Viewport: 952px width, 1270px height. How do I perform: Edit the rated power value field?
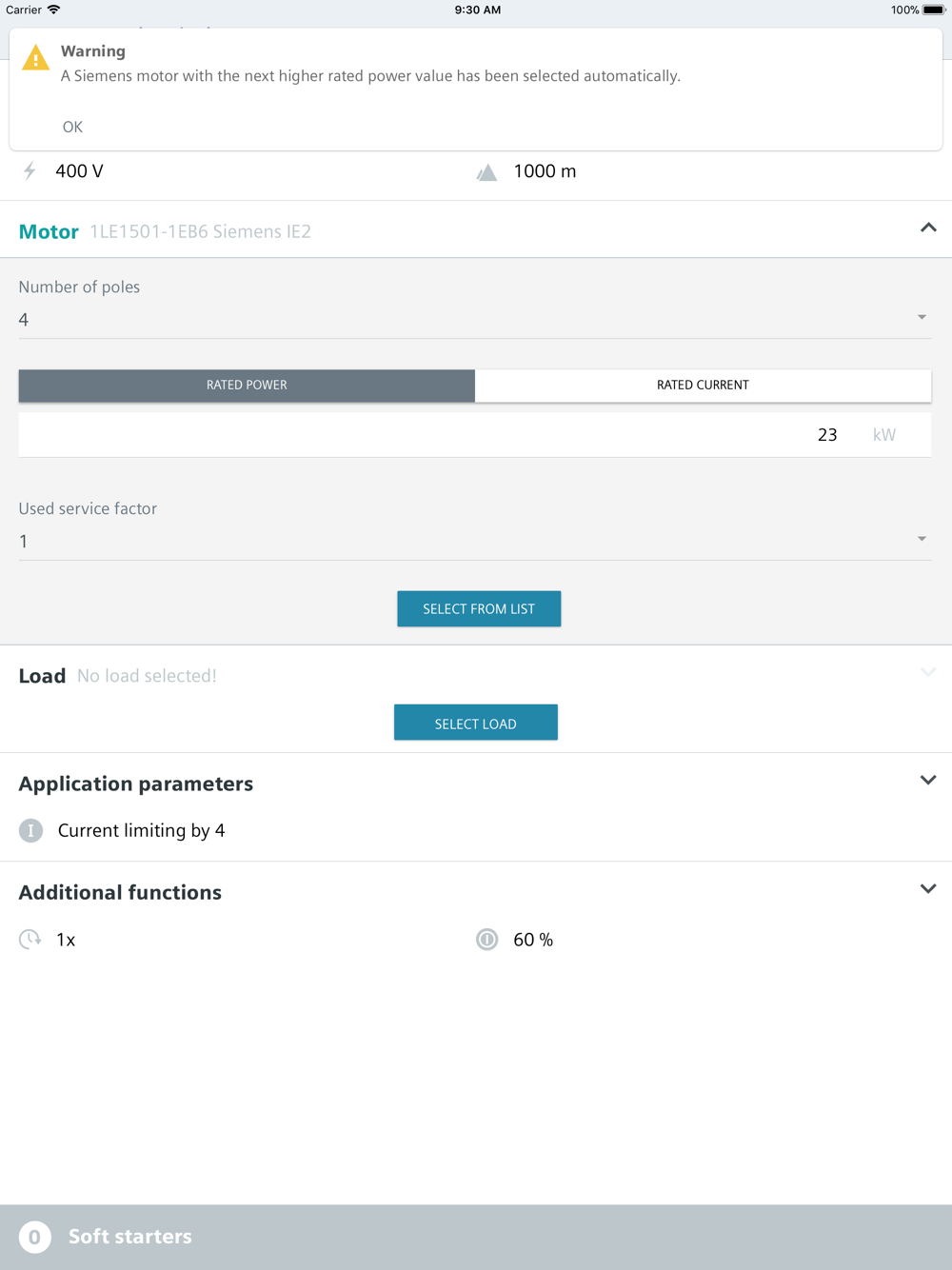click(475, 435)
